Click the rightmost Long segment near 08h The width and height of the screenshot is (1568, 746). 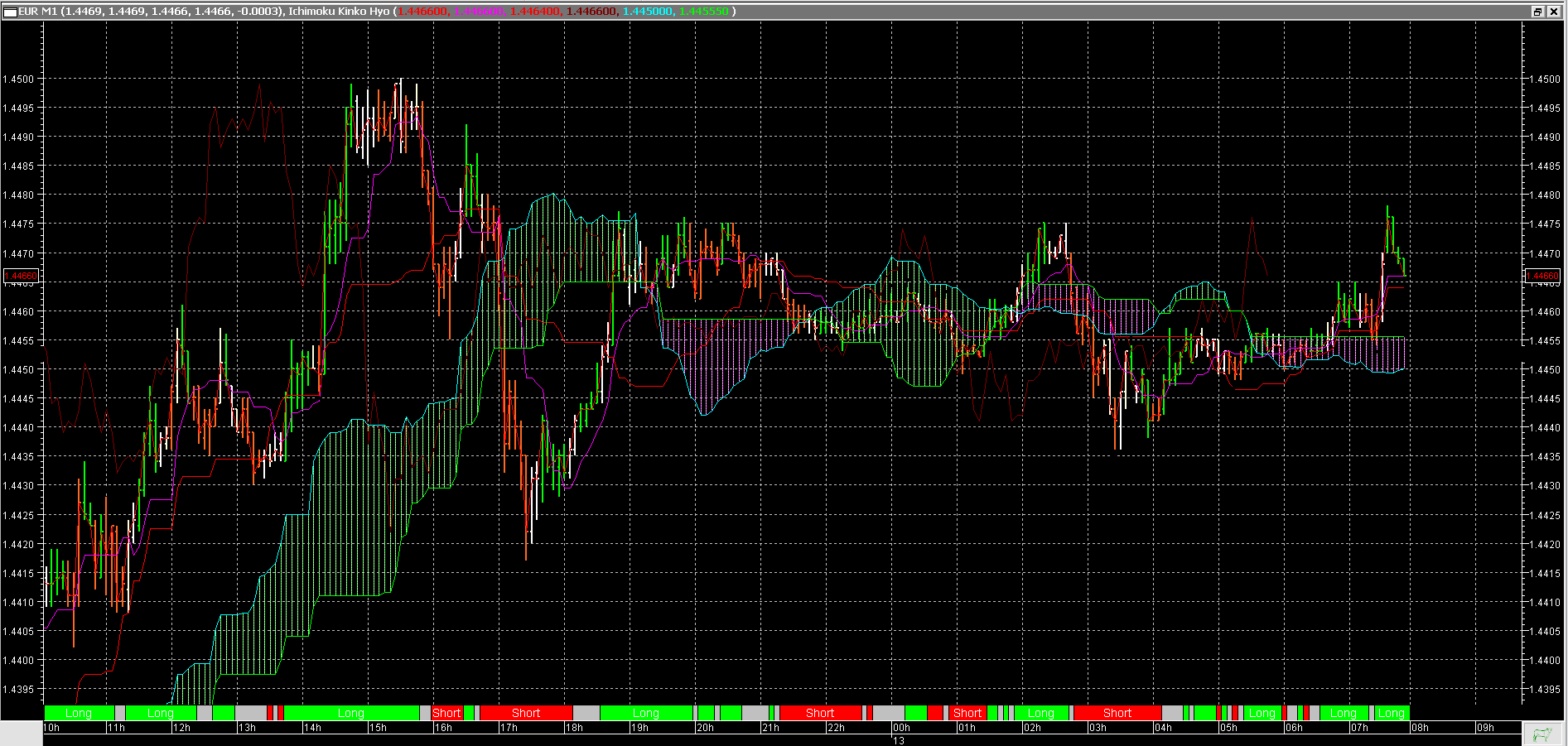(x=1392, y=712)
